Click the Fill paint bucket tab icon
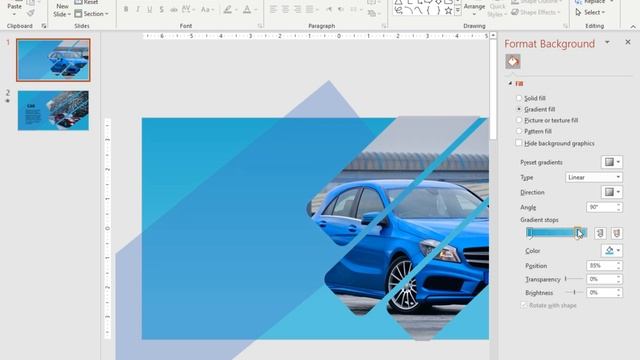The height and width of the screenshot is (360, 640). point(513,62)
